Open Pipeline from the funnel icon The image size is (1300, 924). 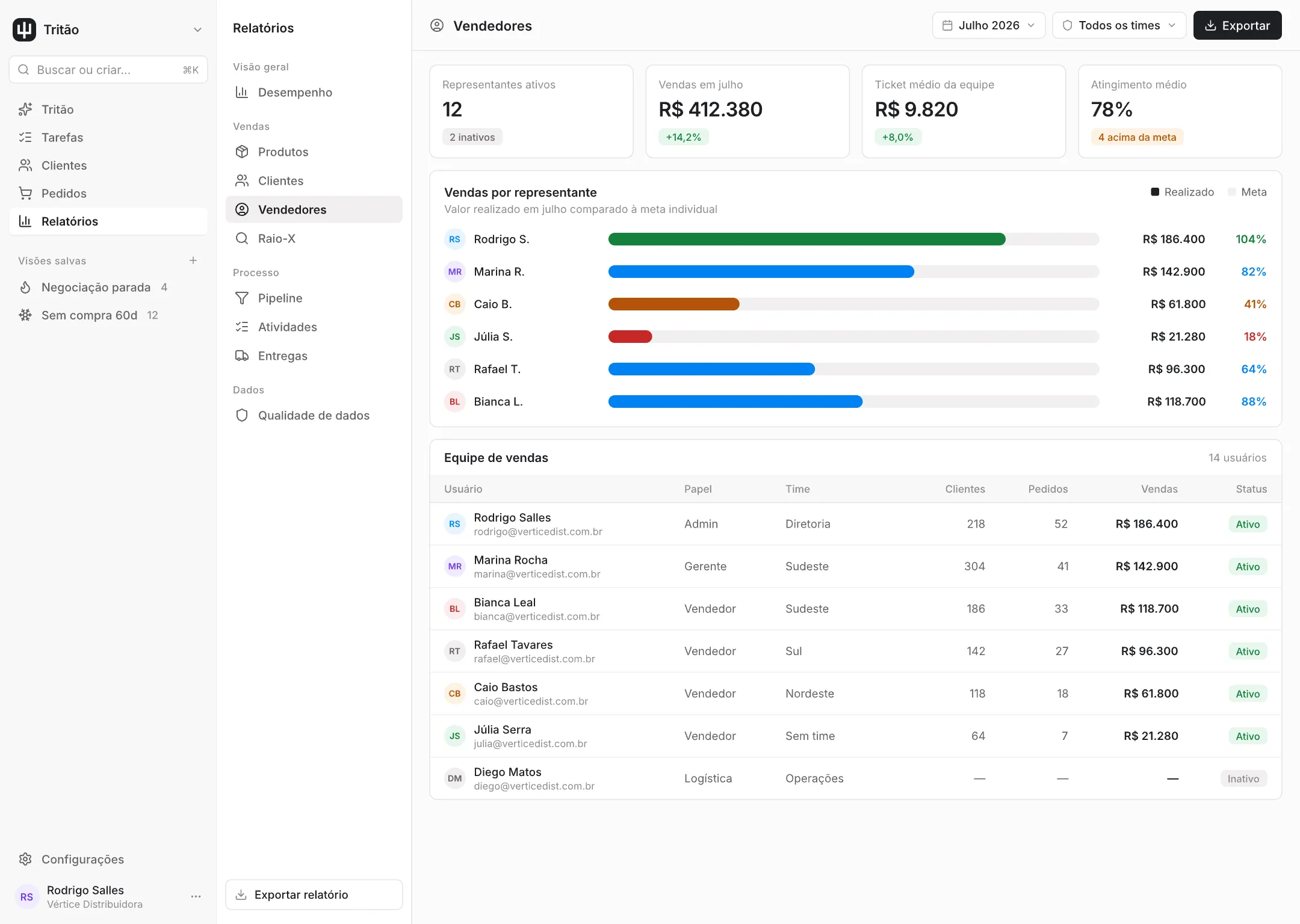point(242,298)
